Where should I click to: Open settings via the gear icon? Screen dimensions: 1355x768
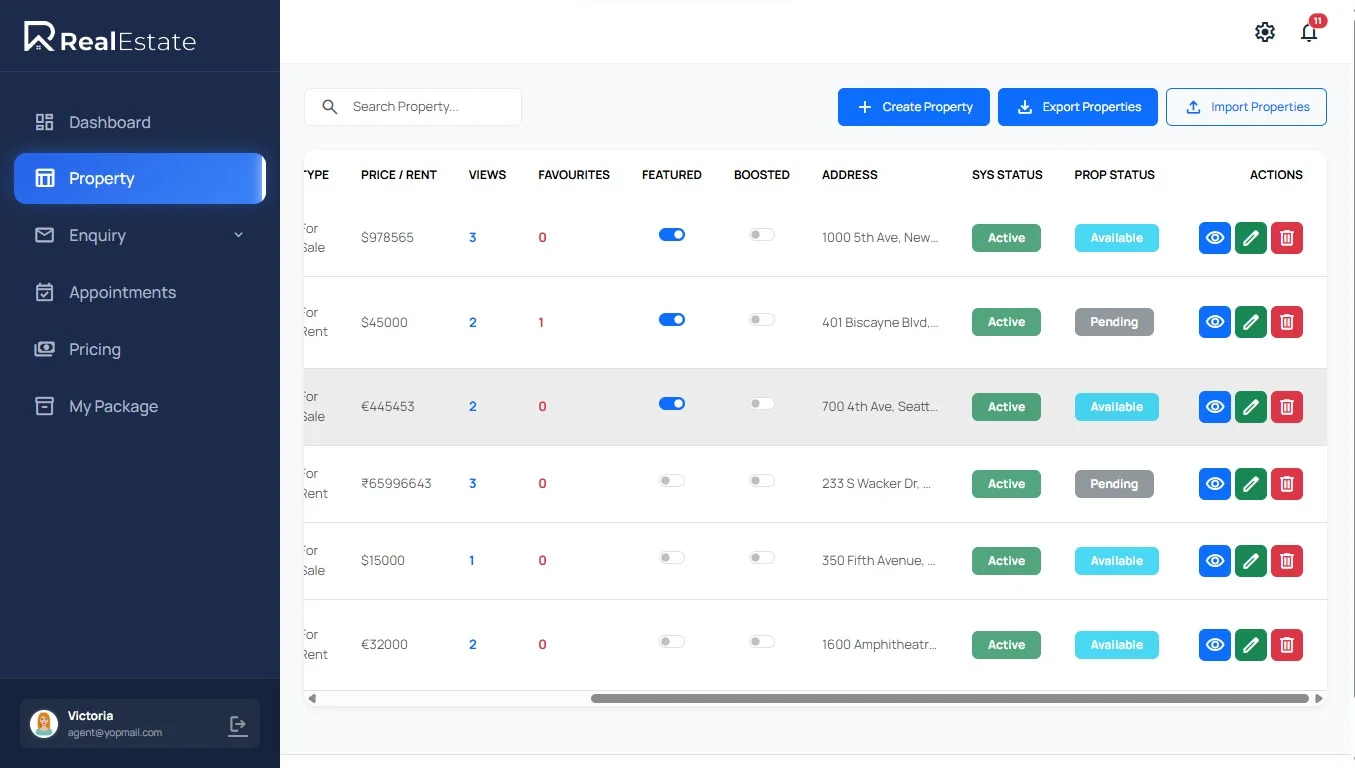tap(1265, 32)
